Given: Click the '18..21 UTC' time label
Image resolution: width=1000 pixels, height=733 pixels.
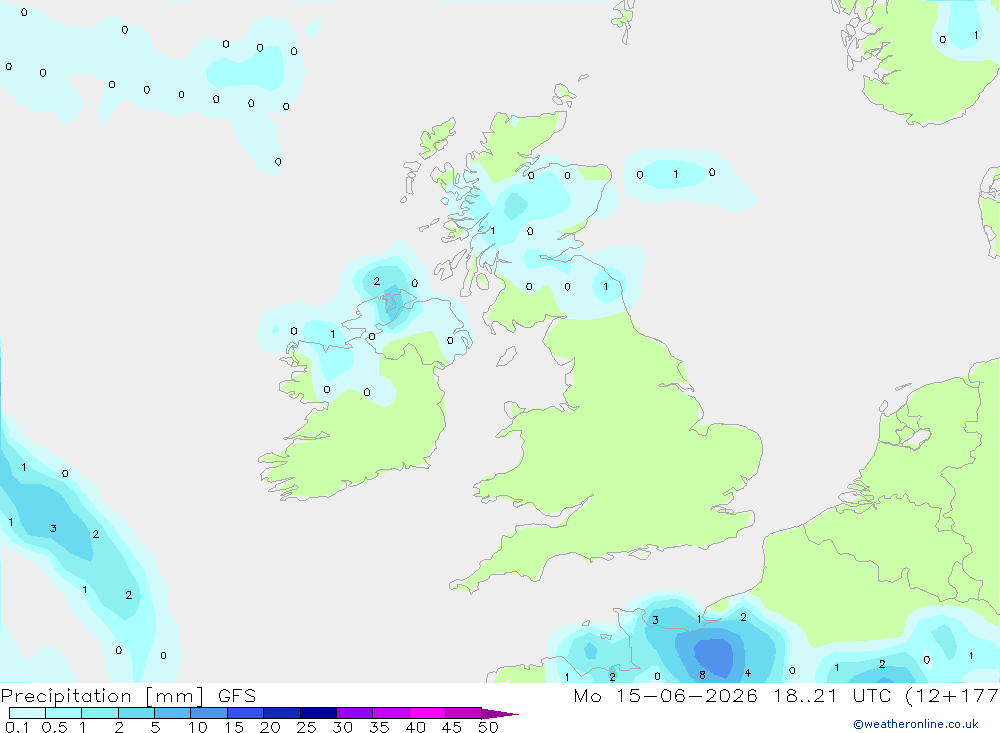Looking at the screenshot, I should click(833, 696).
